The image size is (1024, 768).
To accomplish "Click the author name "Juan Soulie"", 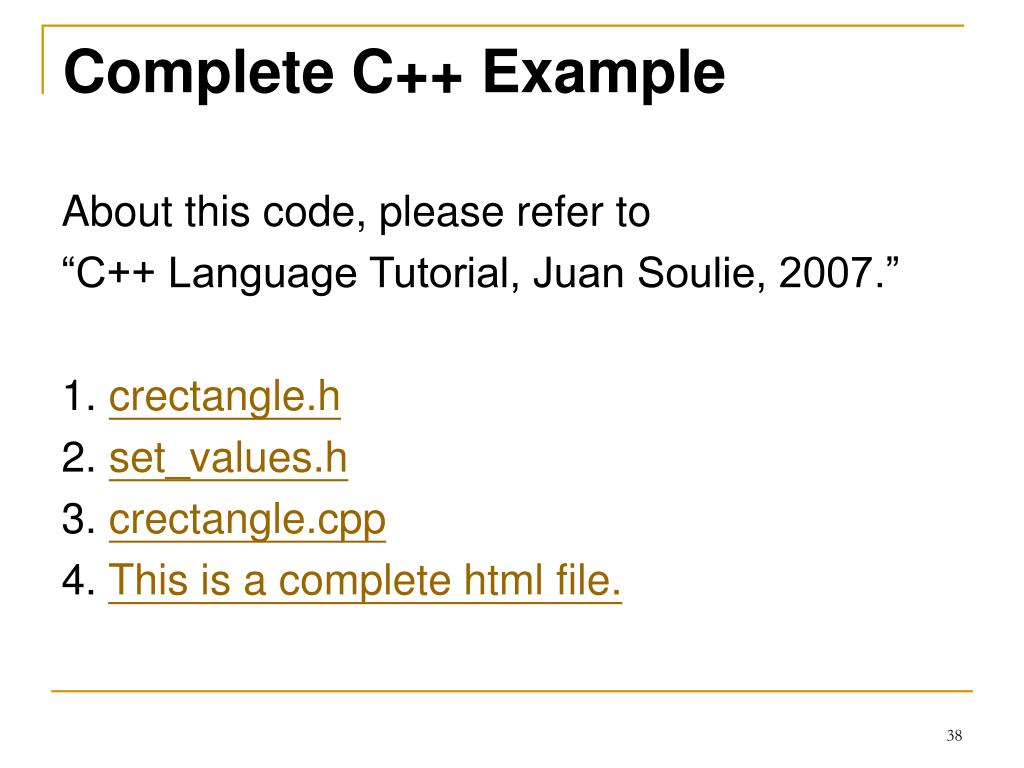I will coord(649,273).
